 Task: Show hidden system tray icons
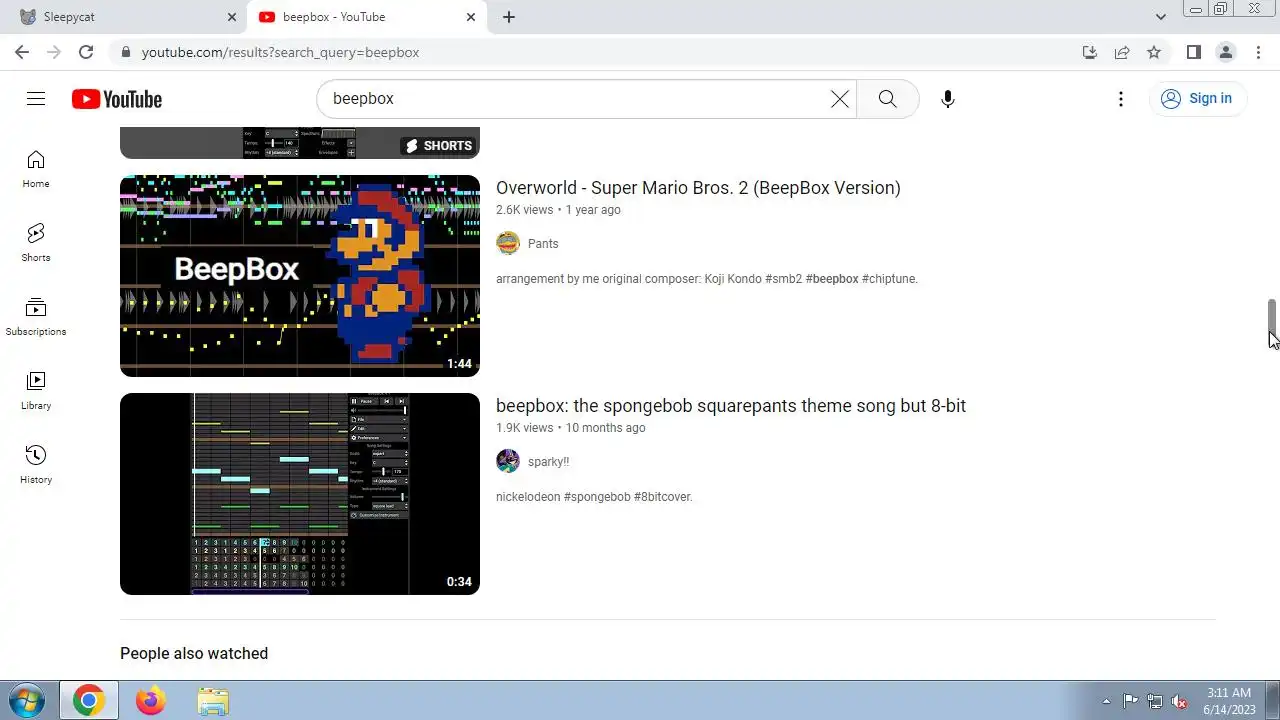1106,701
